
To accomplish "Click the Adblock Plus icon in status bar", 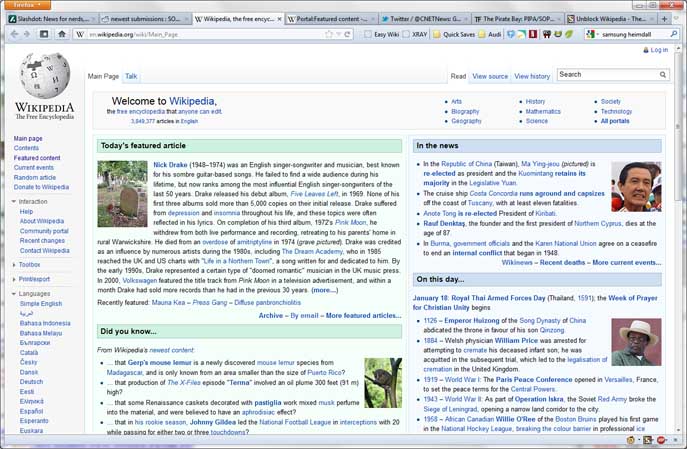I will pyautogui.click(x=661, y=440).
